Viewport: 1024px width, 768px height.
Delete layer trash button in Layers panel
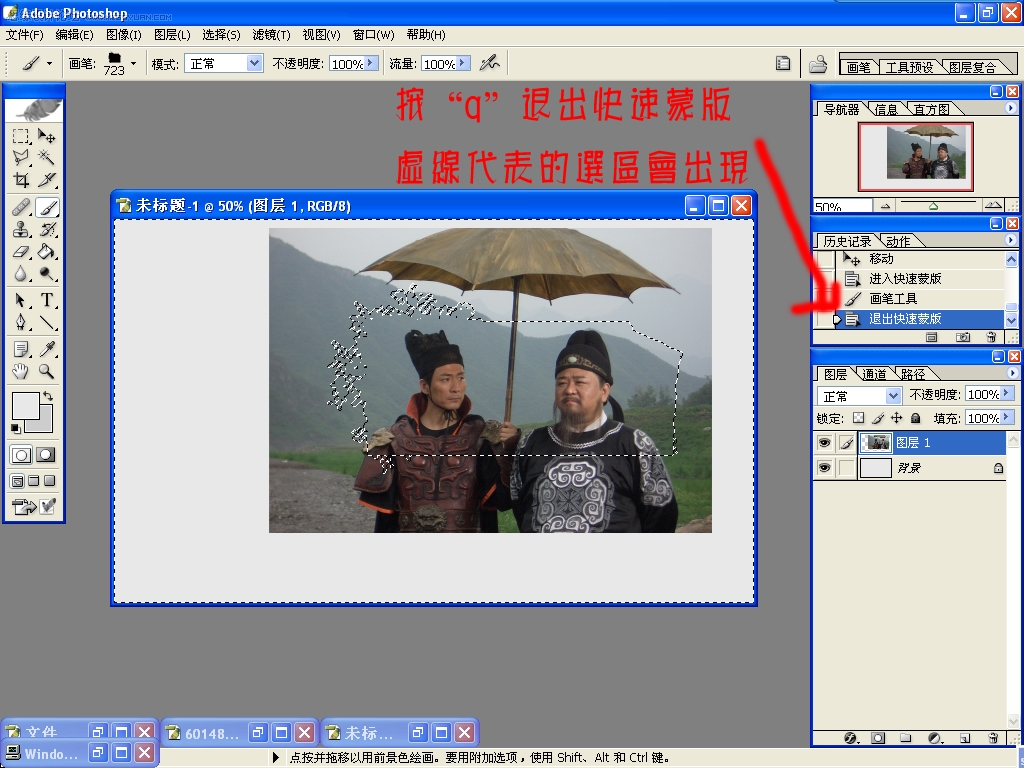[x=993, y=738]
